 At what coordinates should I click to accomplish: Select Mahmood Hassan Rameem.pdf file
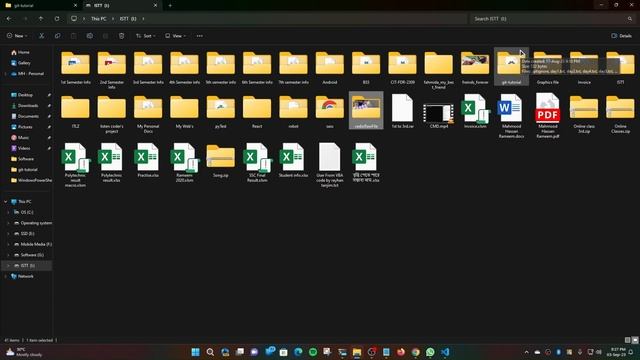click(x=547, y=116)
